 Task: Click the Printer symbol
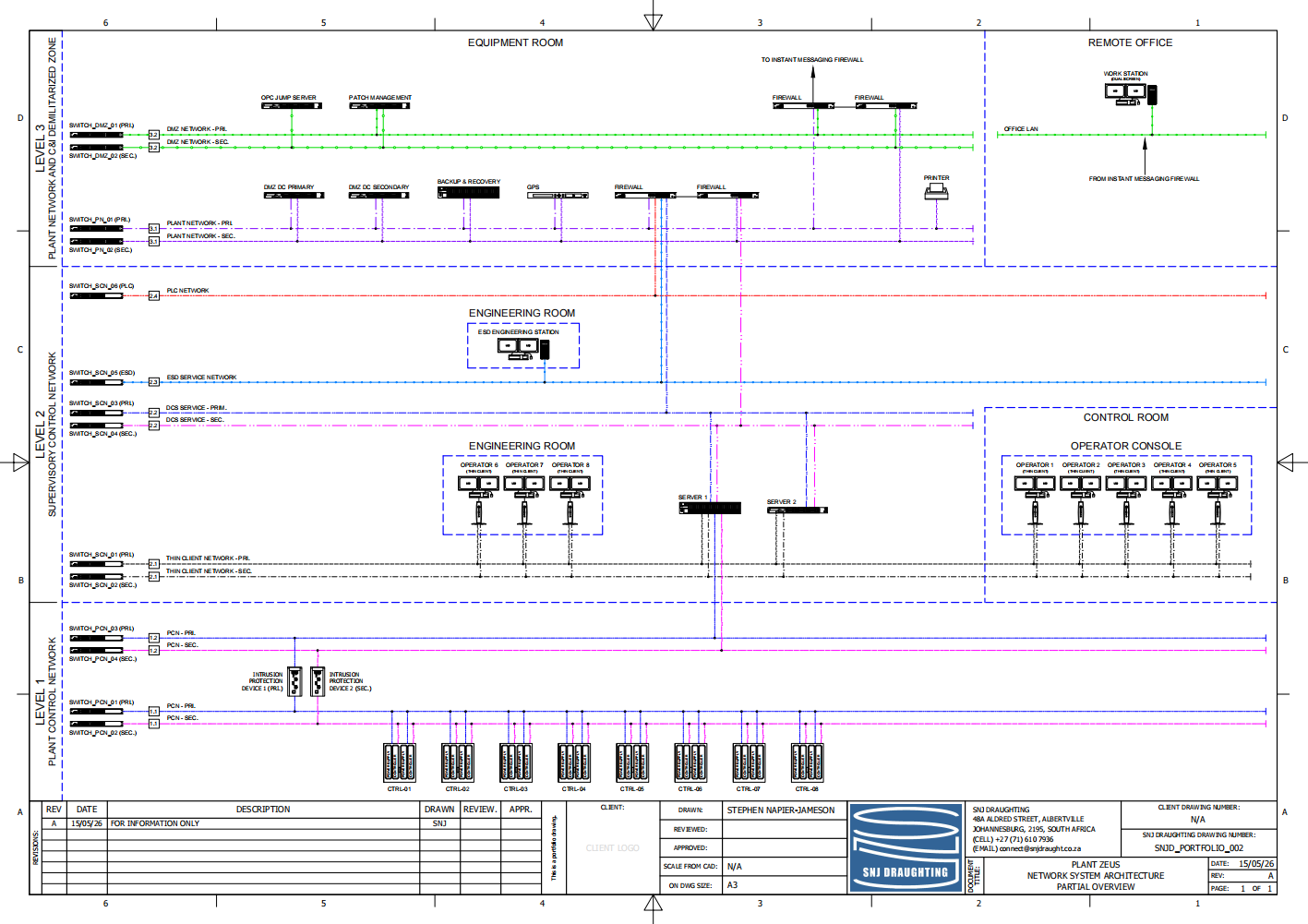click(x=936, y=191)
